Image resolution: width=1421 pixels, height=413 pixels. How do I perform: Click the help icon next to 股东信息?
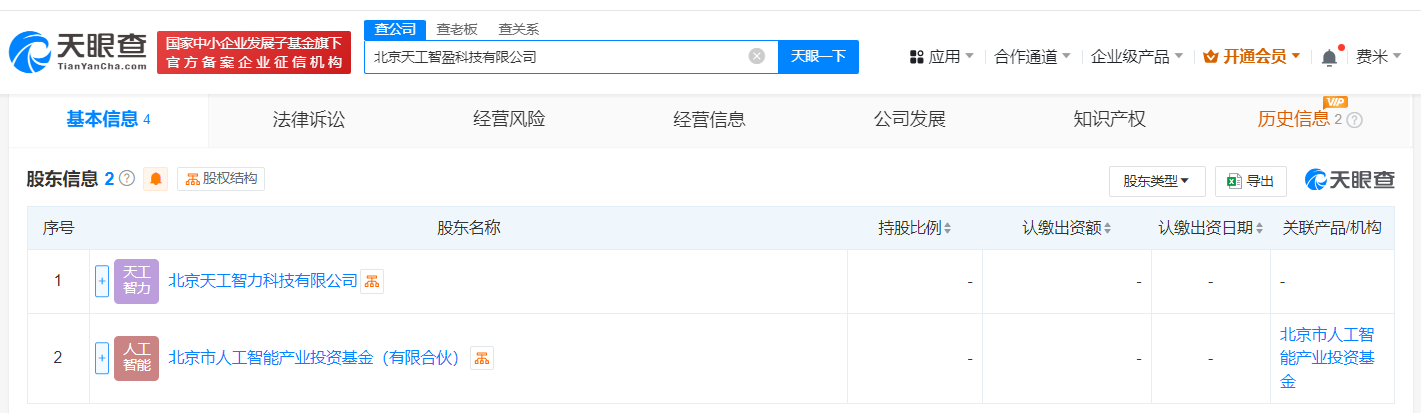127,179
